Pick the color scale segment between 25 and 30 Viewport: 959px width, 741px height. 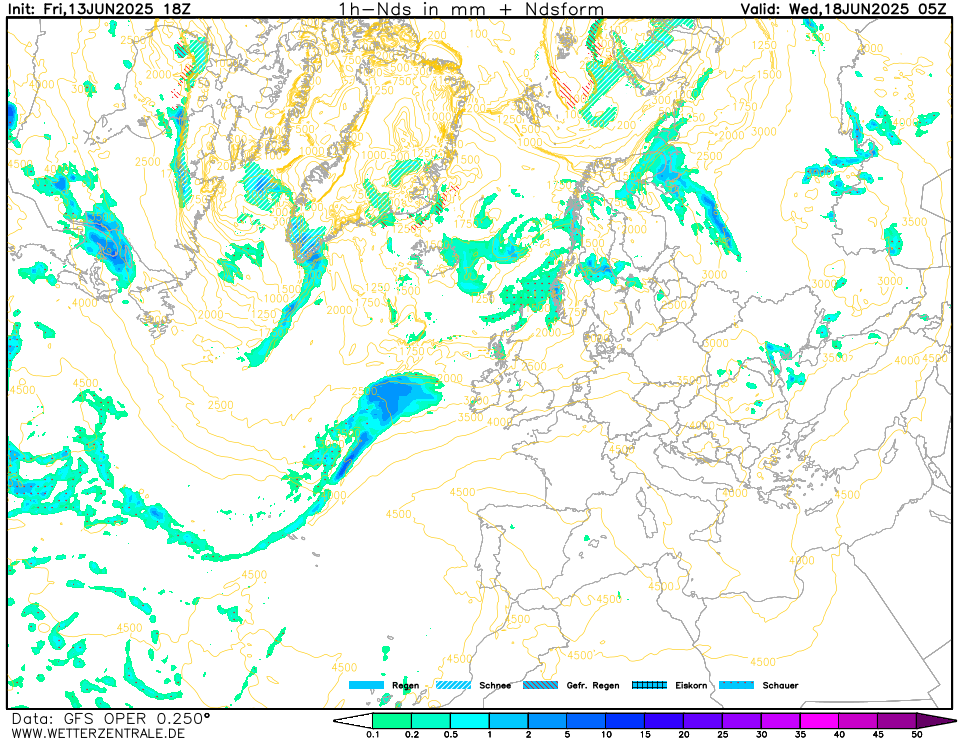742,721
